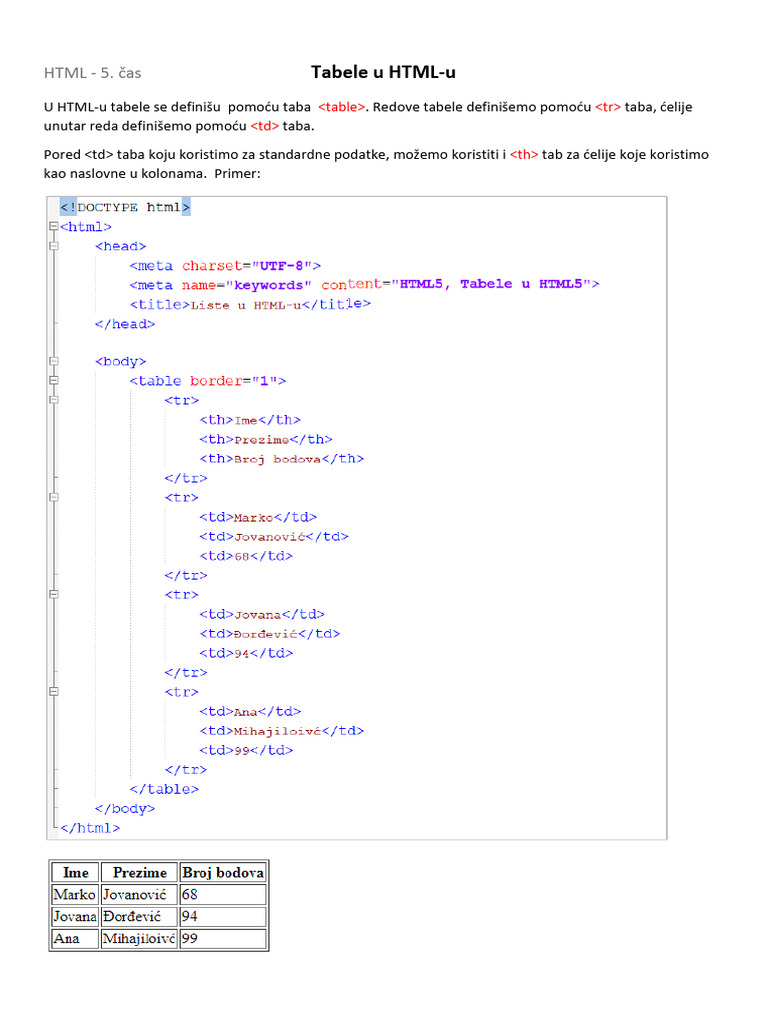Viewport: 768px width, 1024px height.
Task: Click the "UTF-8" charset value in code
Action: [x=284, y=266]
